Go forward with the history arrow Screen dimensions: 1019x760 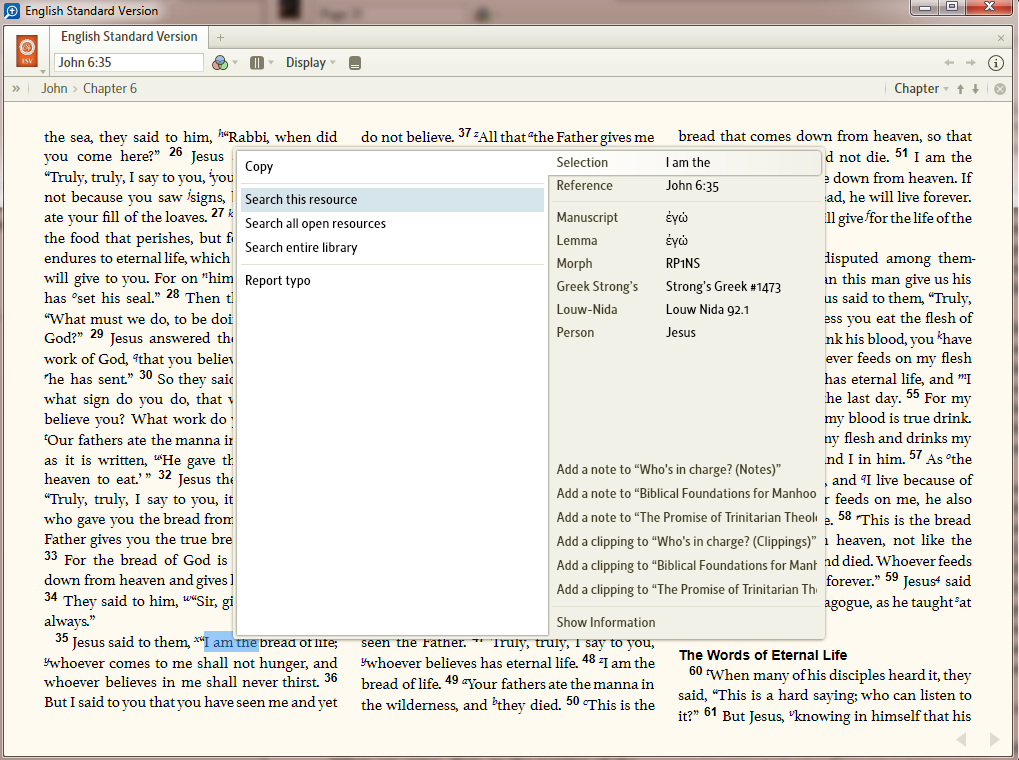[970, 62]
